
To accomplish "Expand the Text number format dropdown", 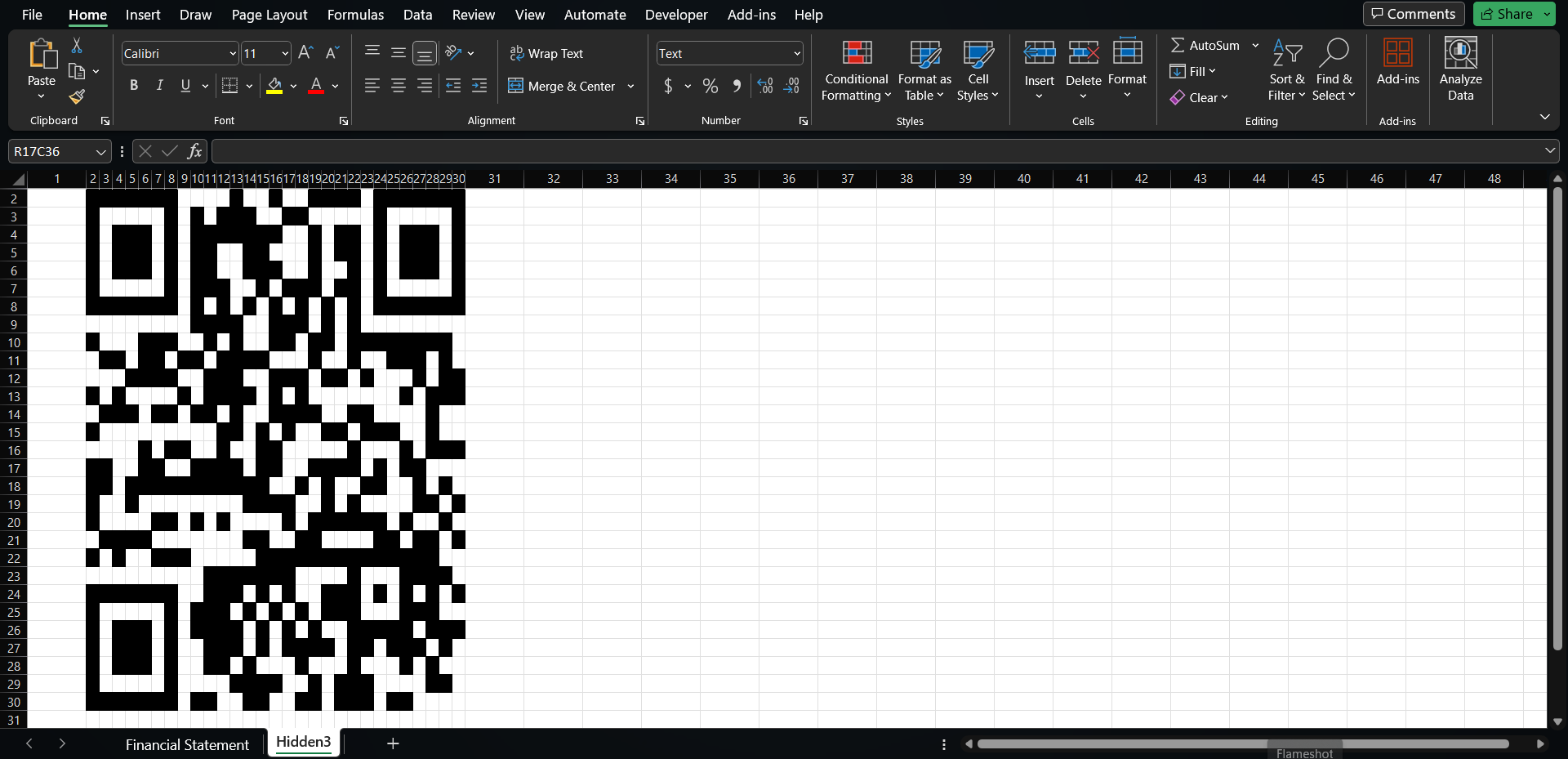I will tap(796, 54).
